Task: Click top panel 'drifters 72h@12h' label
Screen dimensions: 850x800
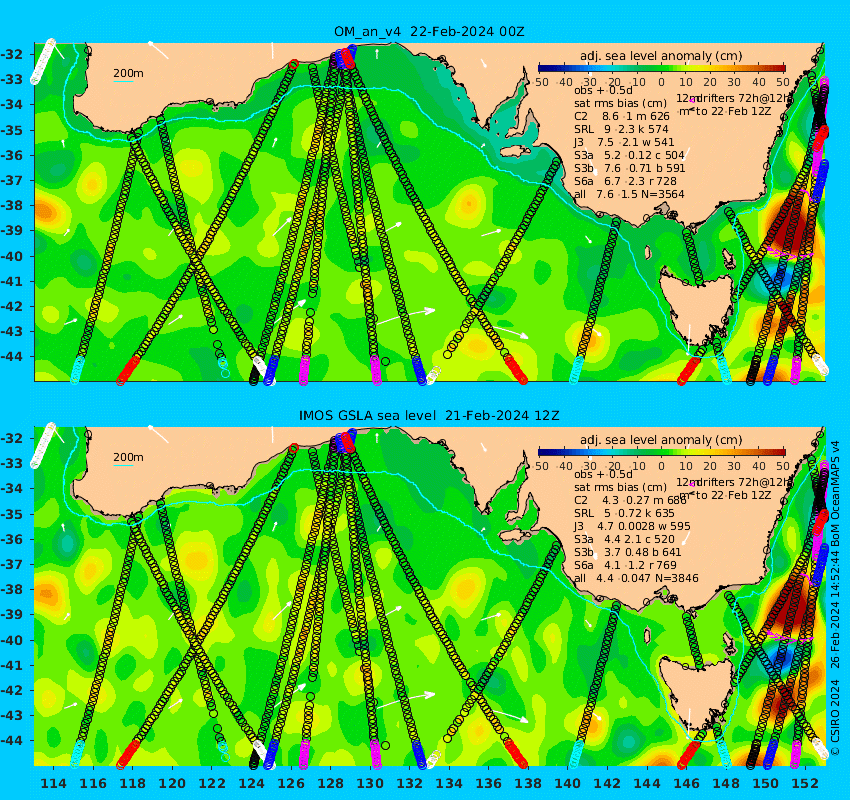Action: (x=744, y=98)
